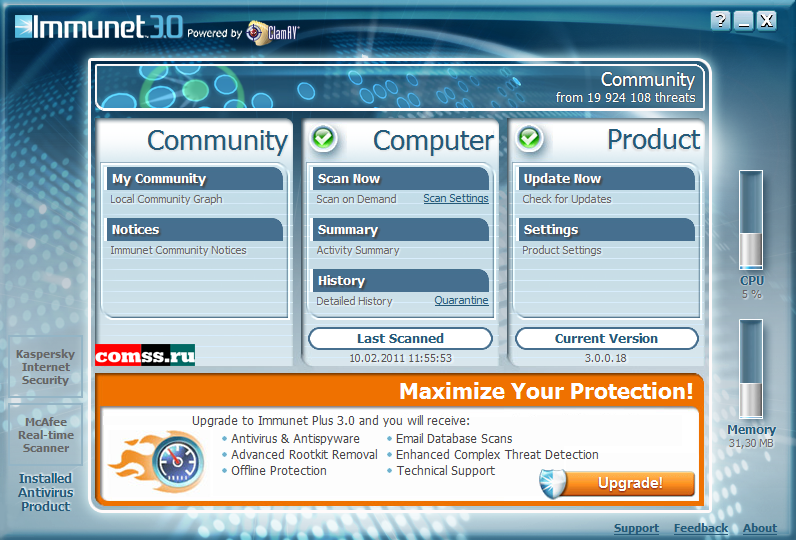Click the Current Version button
The image size is (796, 540).
[607, 339]
